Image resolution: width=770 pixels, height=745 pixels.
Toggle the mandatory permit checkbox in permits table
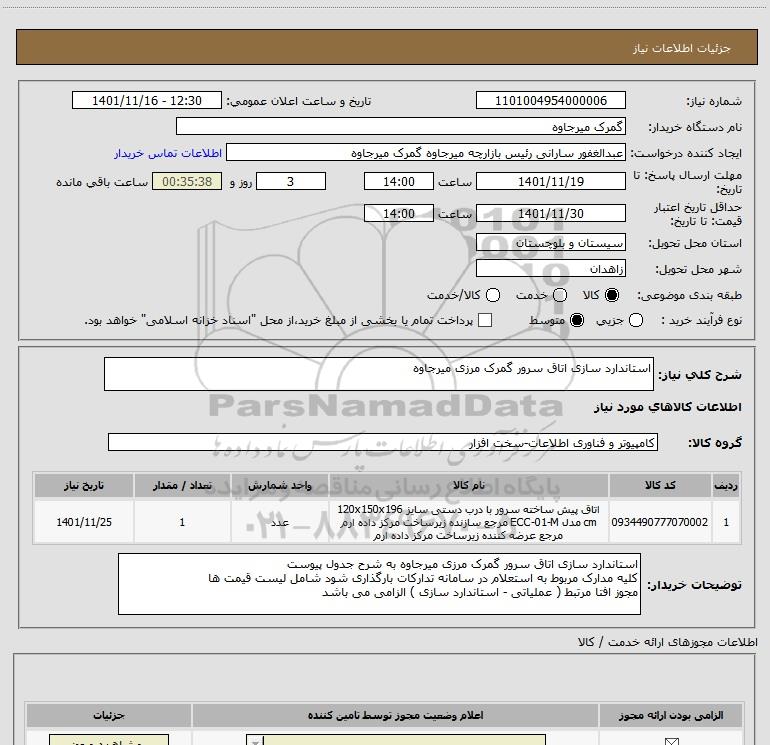[x=671, y=741]
